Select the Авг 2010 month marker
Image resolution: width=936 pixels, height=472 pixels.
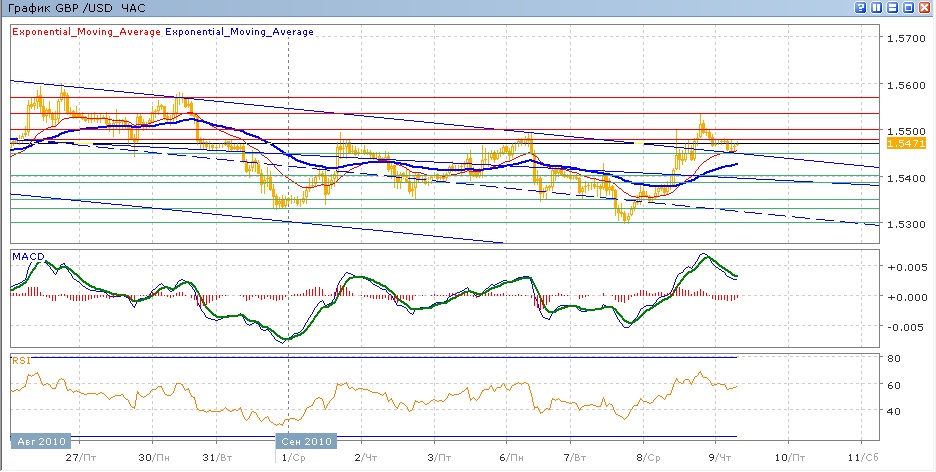coord(41,441)
